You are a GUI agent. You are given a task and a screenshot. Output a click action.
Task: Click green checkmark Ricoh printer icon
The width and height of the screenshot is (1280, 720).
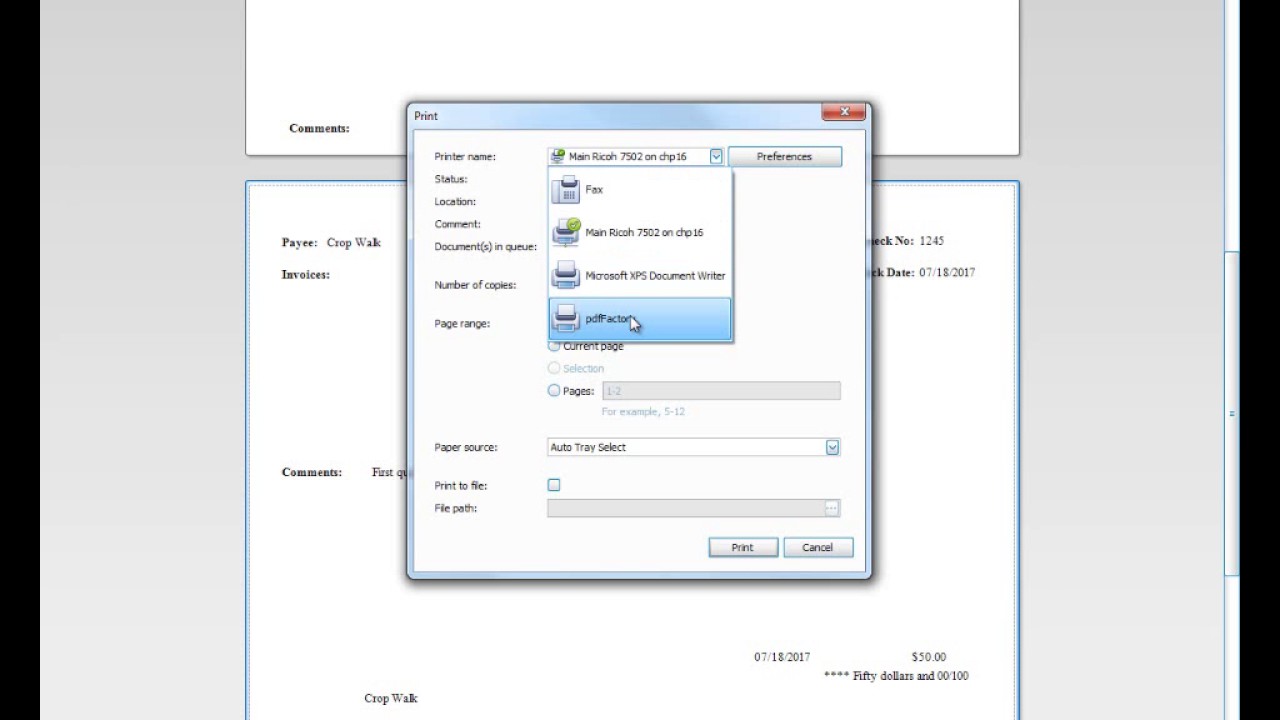point(566,232)
